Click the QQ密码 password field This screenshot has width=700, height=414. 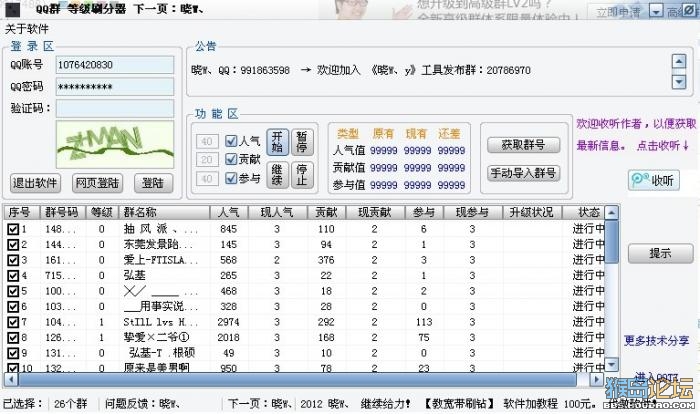tap(115, 87)
